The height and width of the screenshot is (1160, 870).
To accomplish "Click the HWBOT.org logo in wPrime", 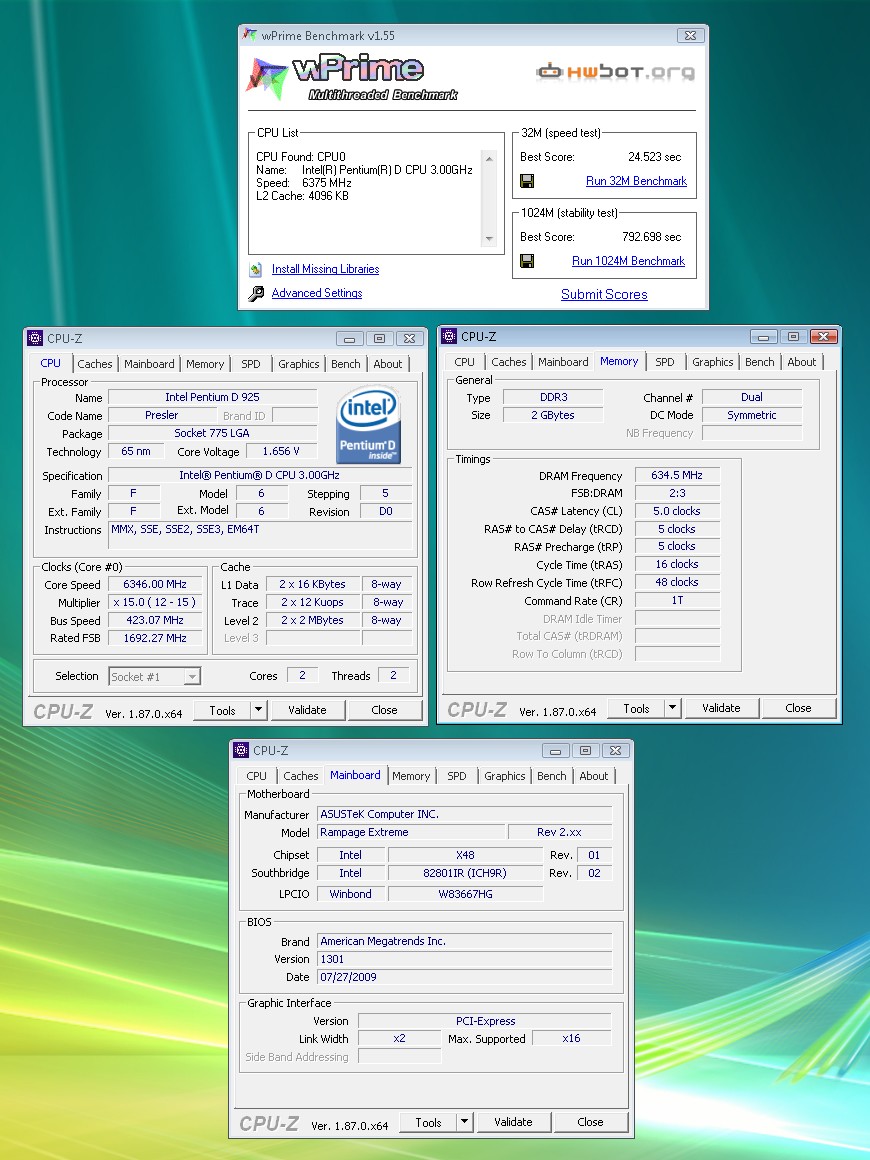I will pyautogui.click(x=616, y=72).
